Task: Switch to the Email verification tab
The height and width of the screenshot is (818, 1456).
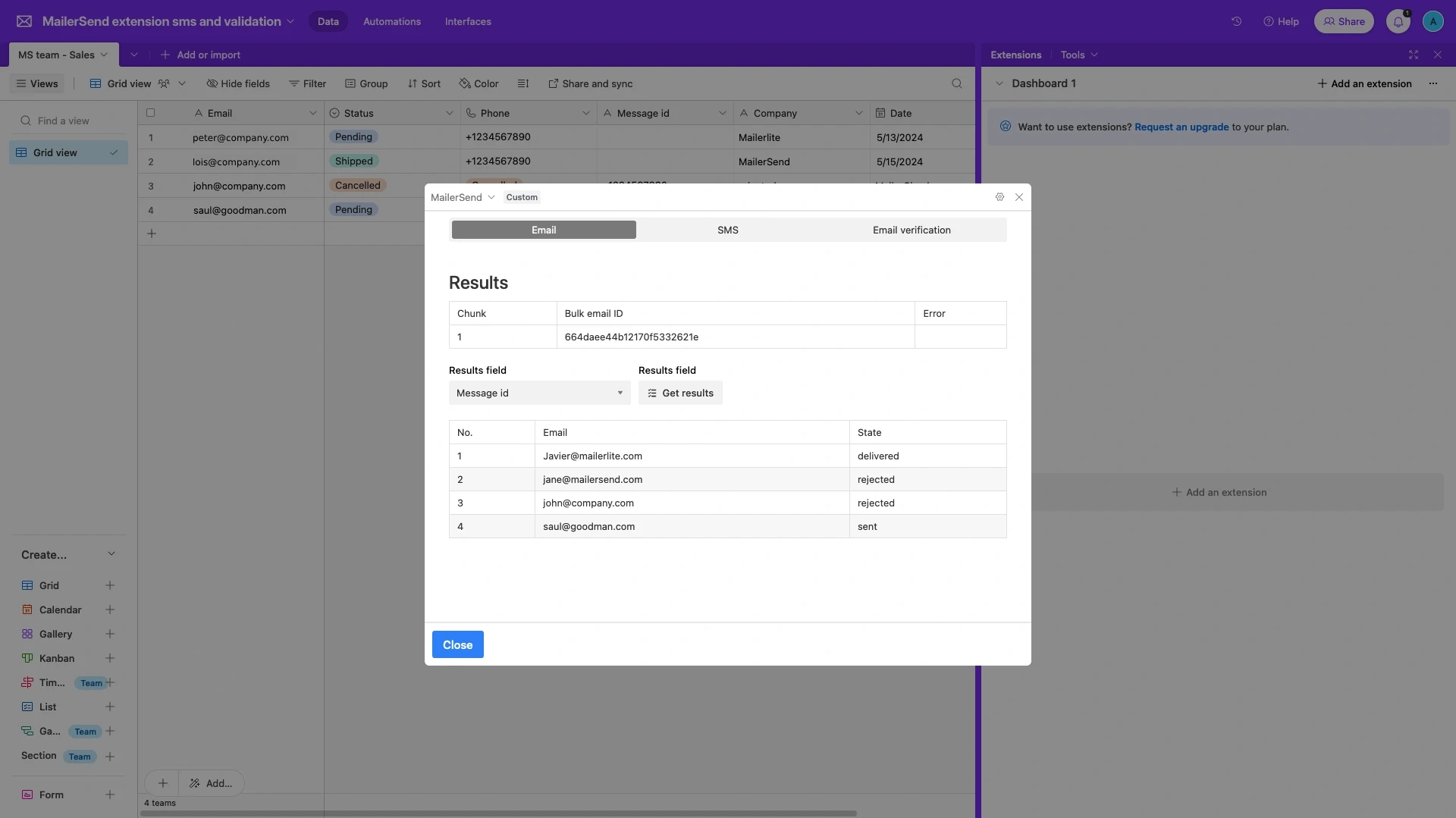Action: coord(911,230)
